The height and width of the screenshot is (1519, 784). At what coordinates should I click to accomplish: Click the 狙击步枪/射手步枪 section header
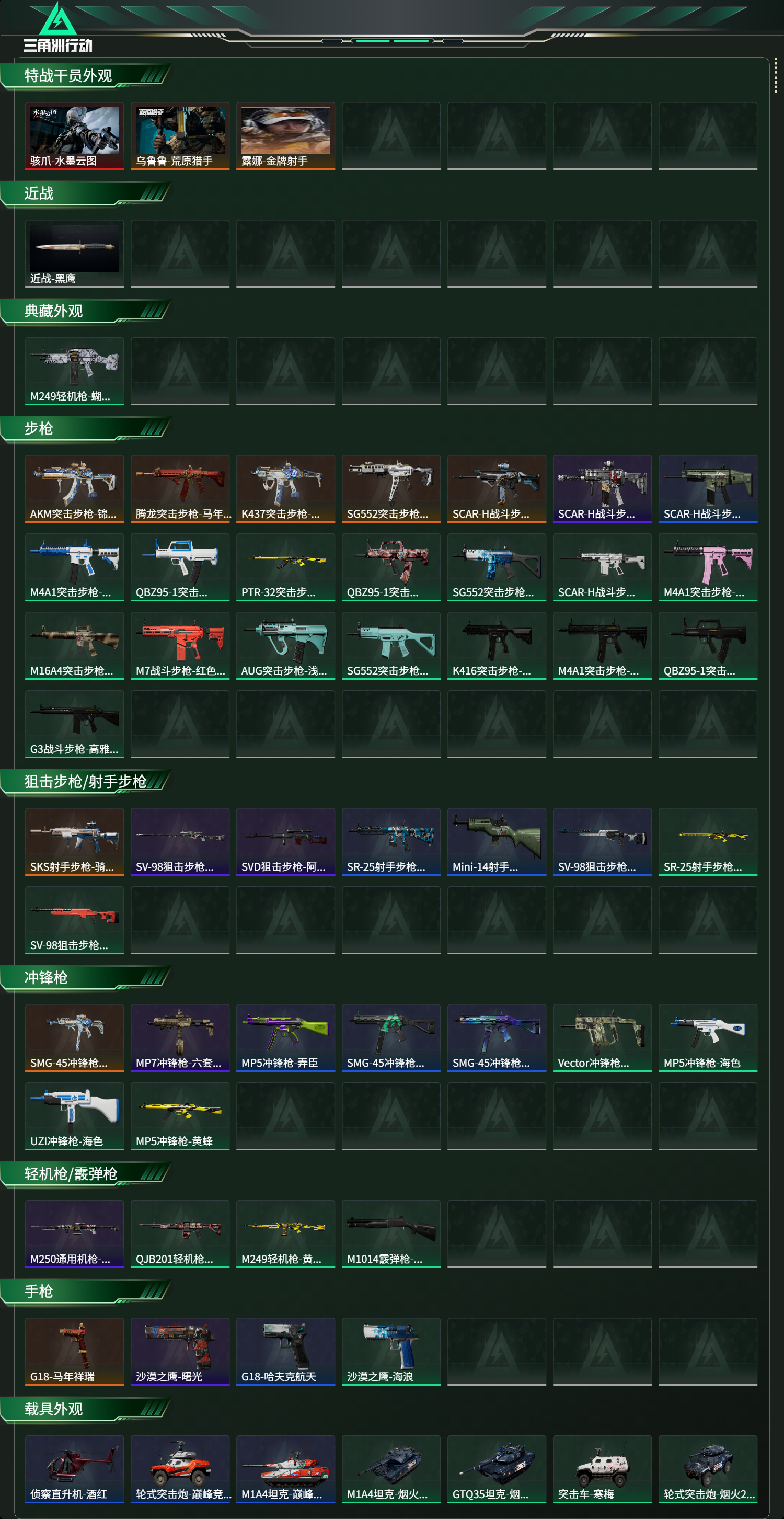click(86, 782)
